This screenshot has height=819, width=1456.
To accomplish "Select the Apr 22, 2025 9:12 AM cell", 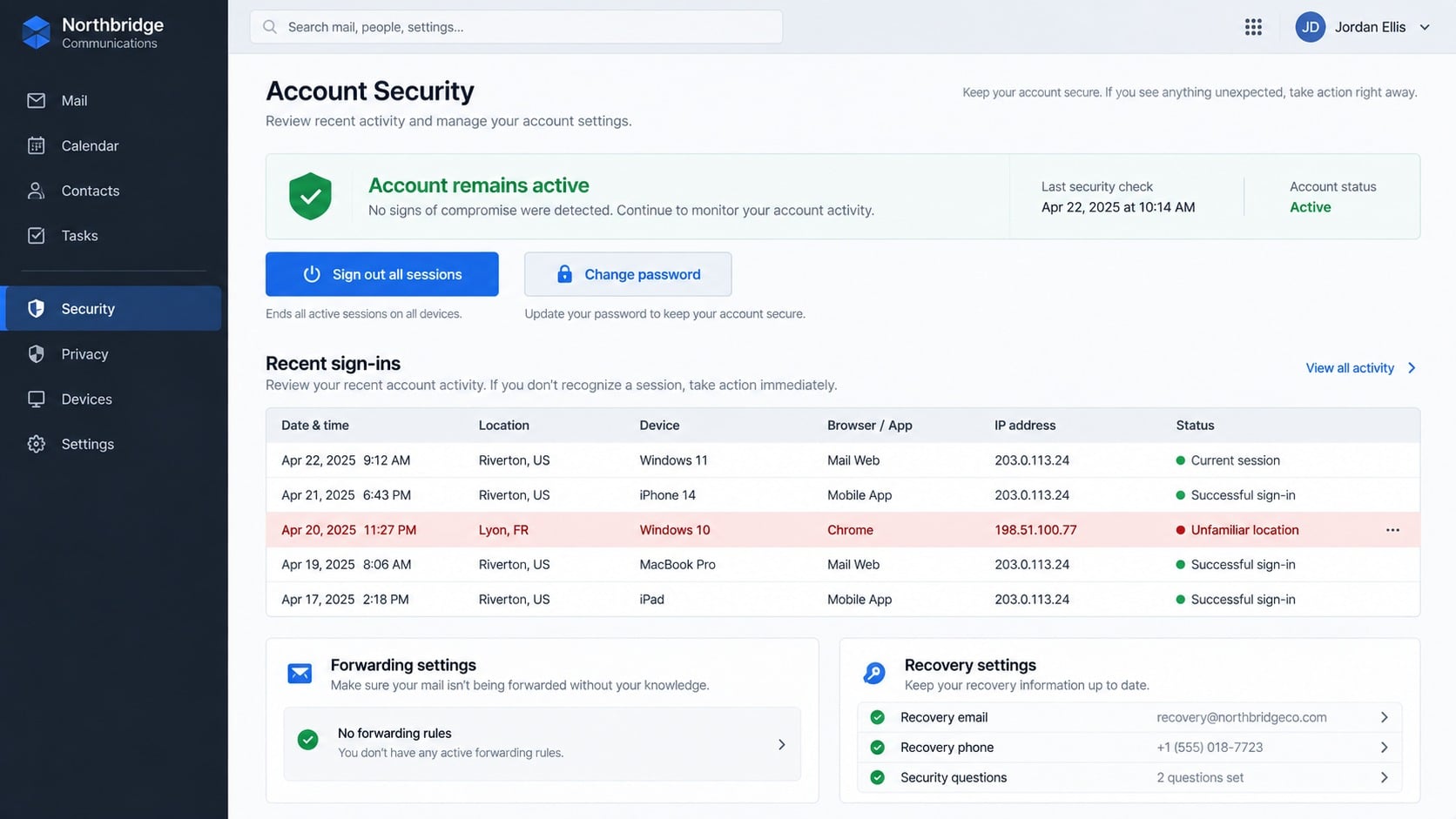I will pyautogui.click(x=346, y=460).
